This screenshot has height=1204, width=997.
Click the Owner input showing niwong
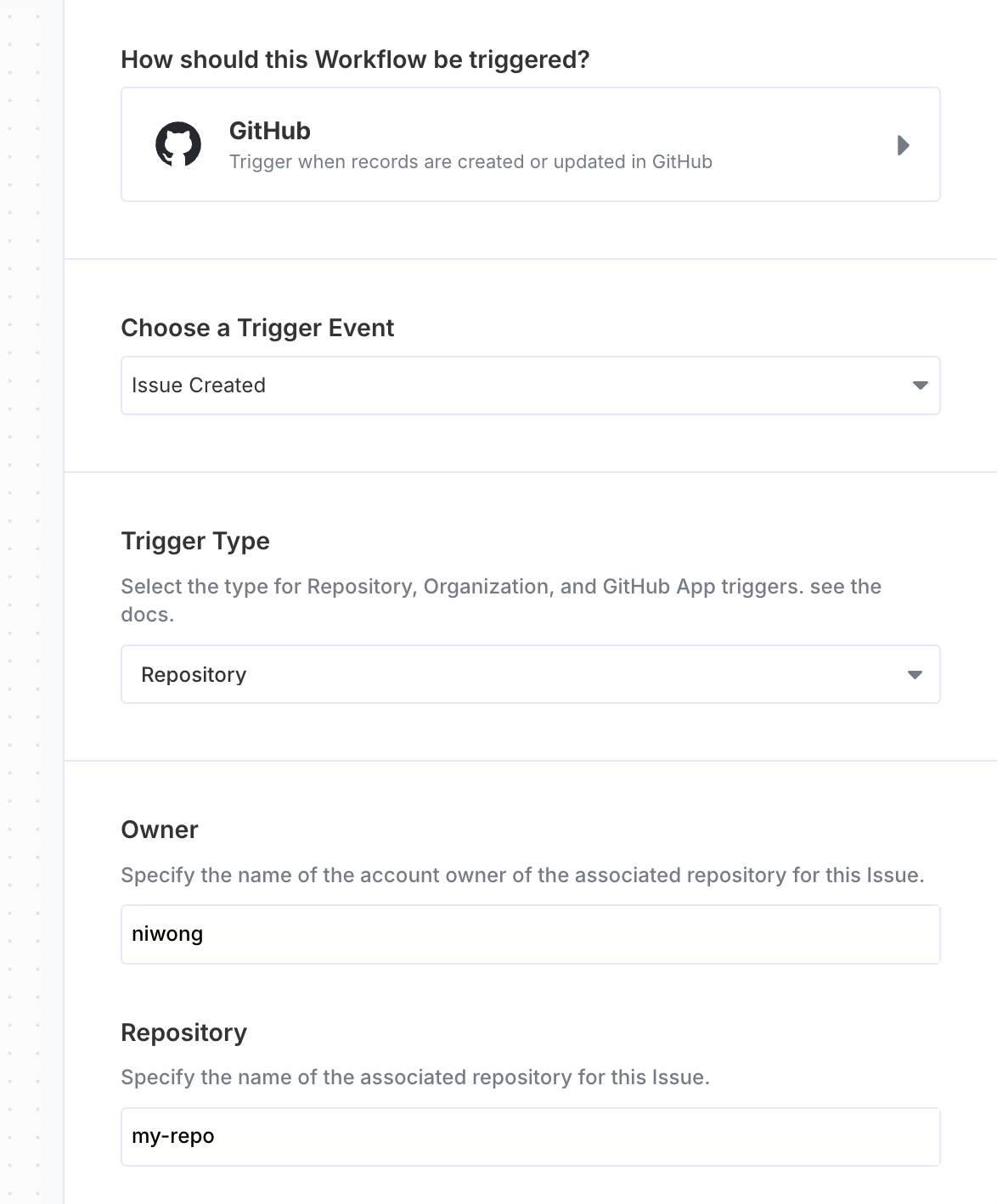point(530,934)
